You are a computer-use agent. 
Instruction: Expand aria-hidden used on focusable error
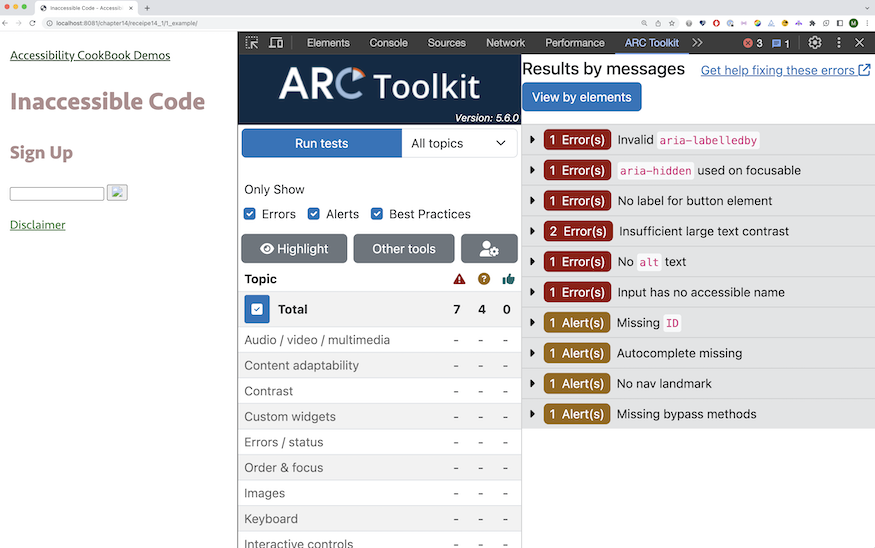tap(532, 170)
